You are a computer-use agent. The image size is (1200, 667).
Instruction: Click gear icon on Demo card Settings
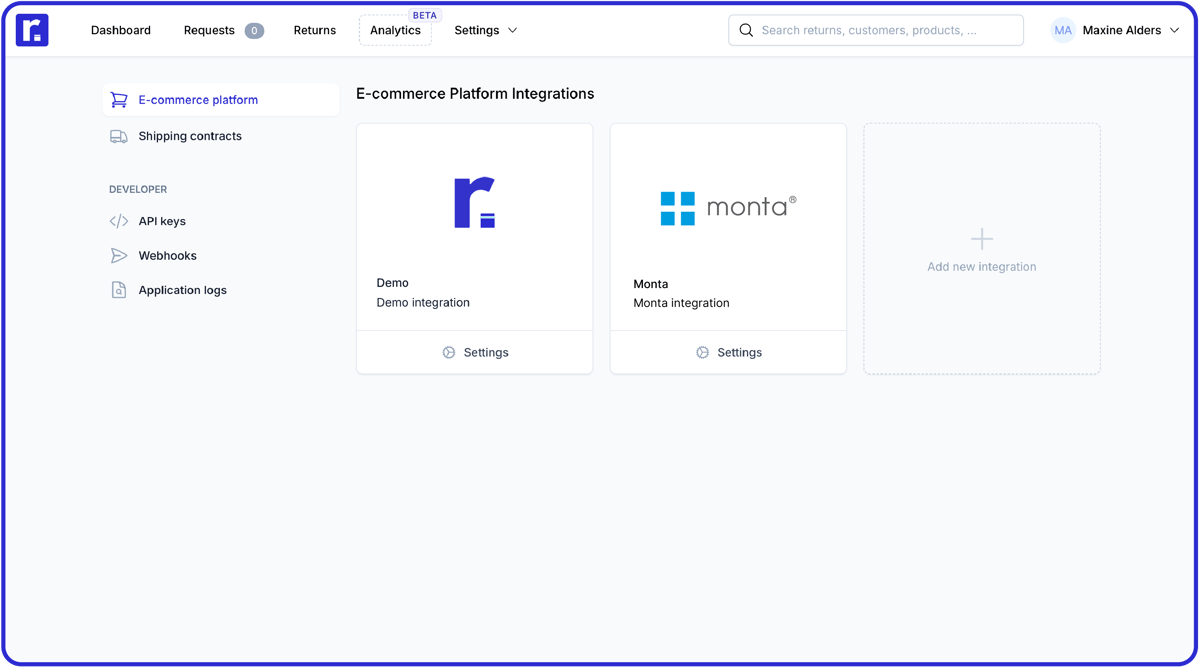coord(449,353)
